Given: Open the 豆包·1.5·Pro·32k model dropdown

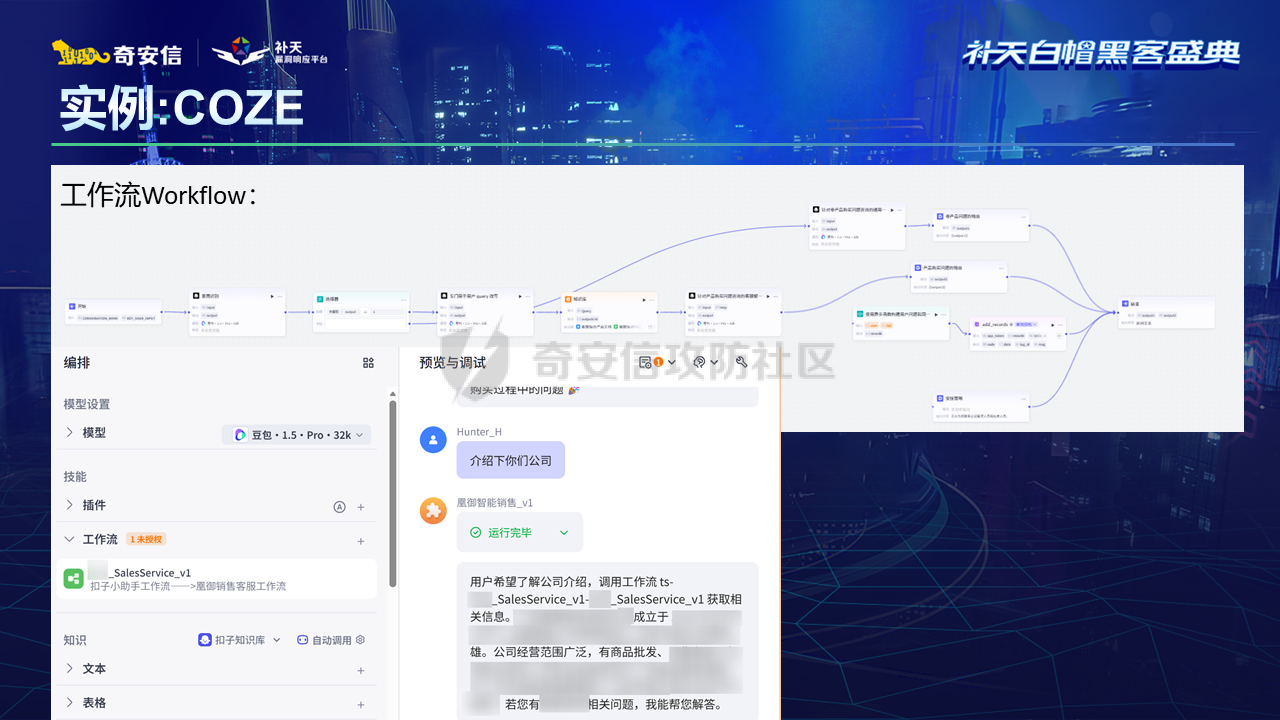Looking at the screenshot, I should coord(296,434).
